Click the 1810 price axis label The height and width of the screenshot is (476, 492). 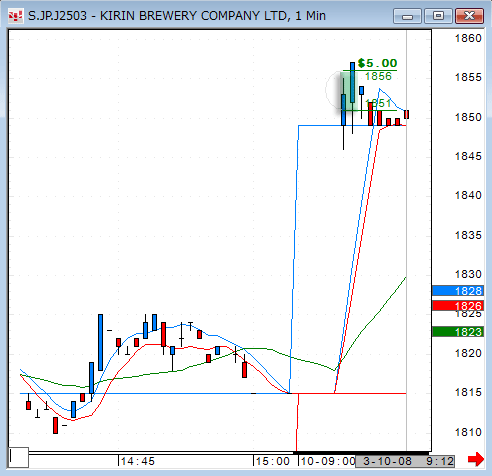[468, 432]
